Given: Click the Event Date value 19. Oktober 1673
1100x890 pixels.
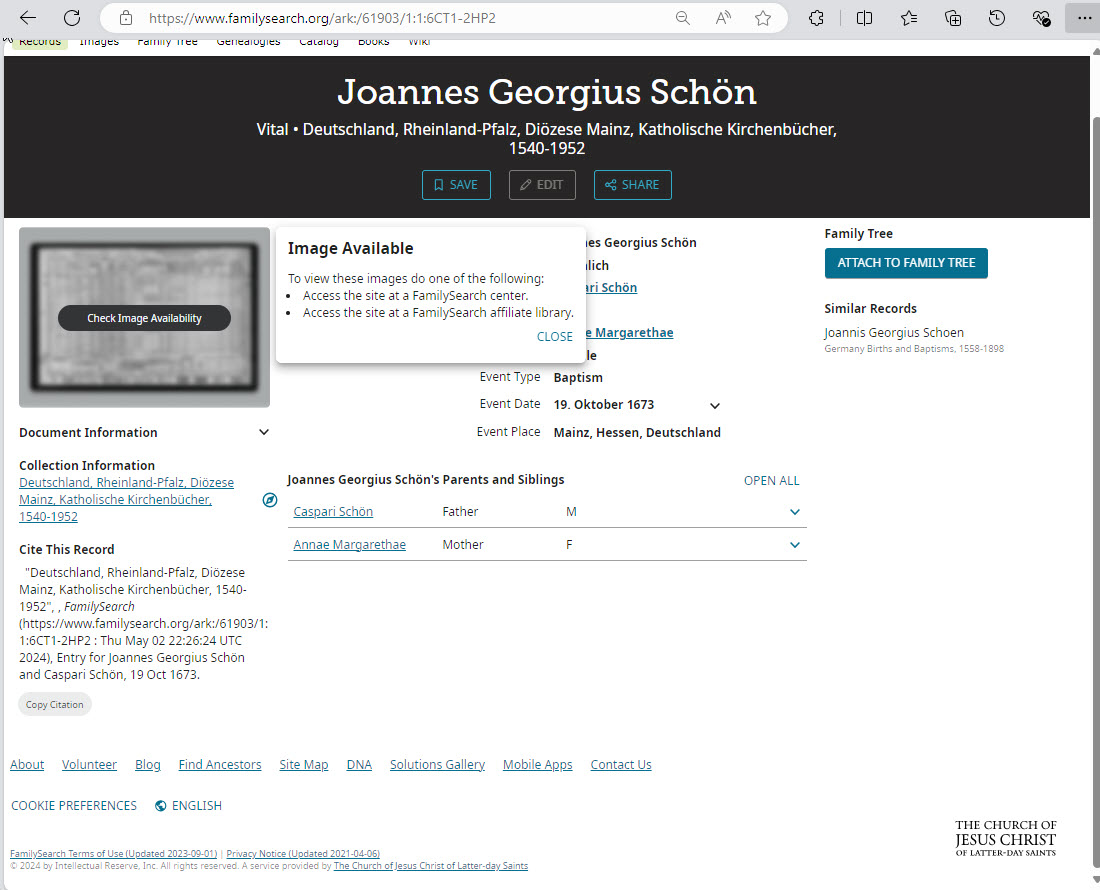Looking at the screenshot, I should [x=604, y=405].
